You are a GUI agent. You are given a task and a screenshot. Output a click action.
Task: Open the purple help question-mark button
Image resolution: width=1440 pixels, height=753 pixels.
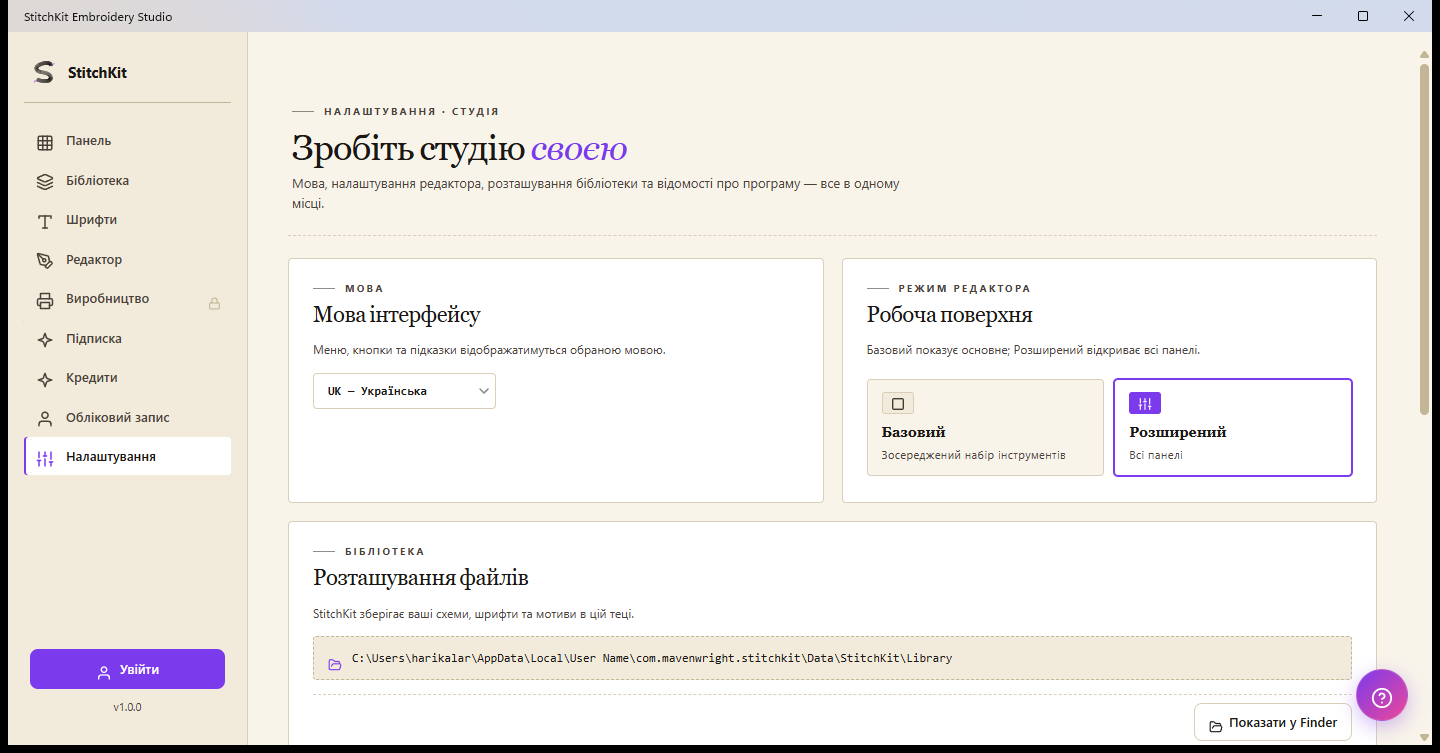pos(1382,695)
